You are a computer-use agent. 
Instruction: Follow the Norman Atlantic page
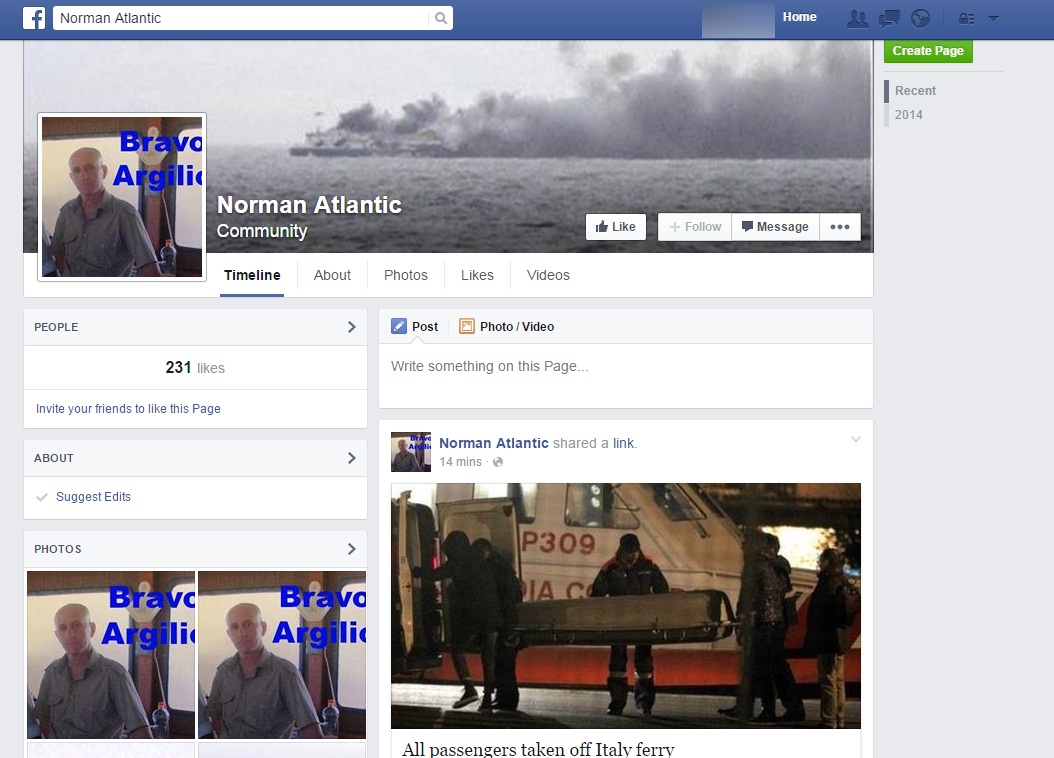click(694, 226)
